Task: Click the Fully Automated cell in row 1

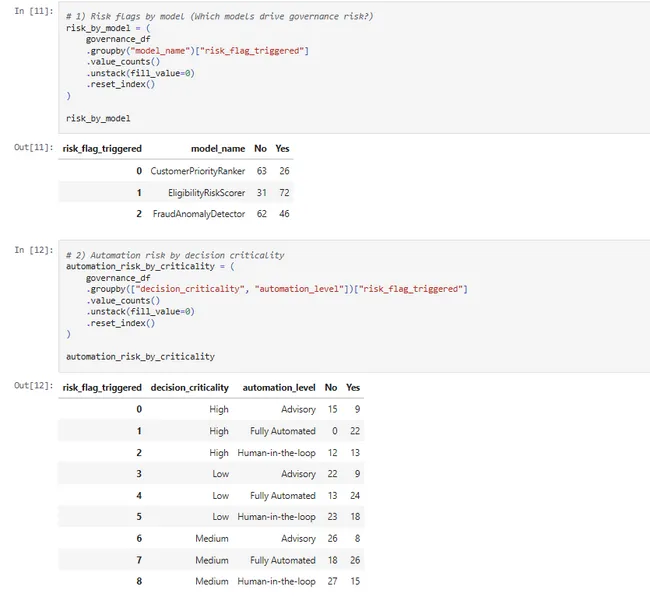Action: 283,431
